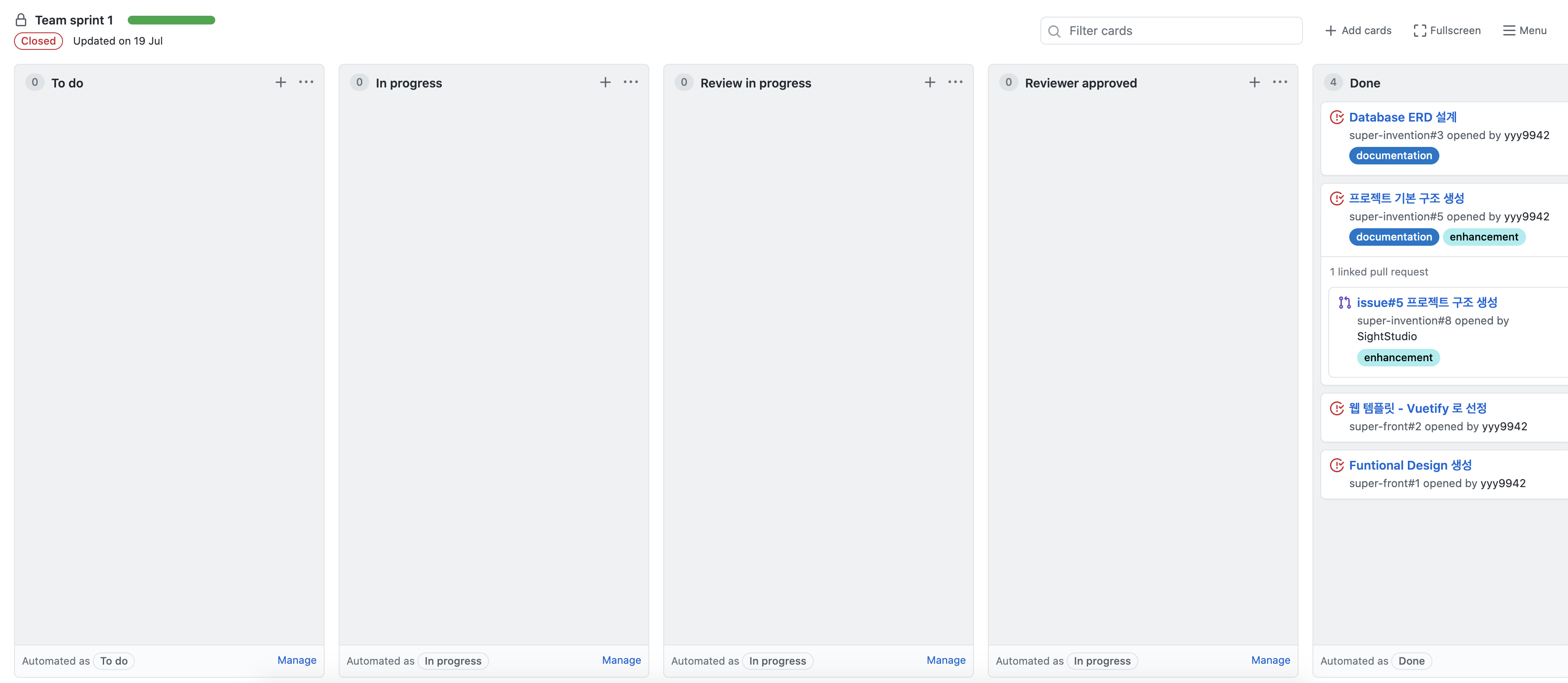
Task: Open Review in progress column ellipsis menu
Action: pos(955,82)
